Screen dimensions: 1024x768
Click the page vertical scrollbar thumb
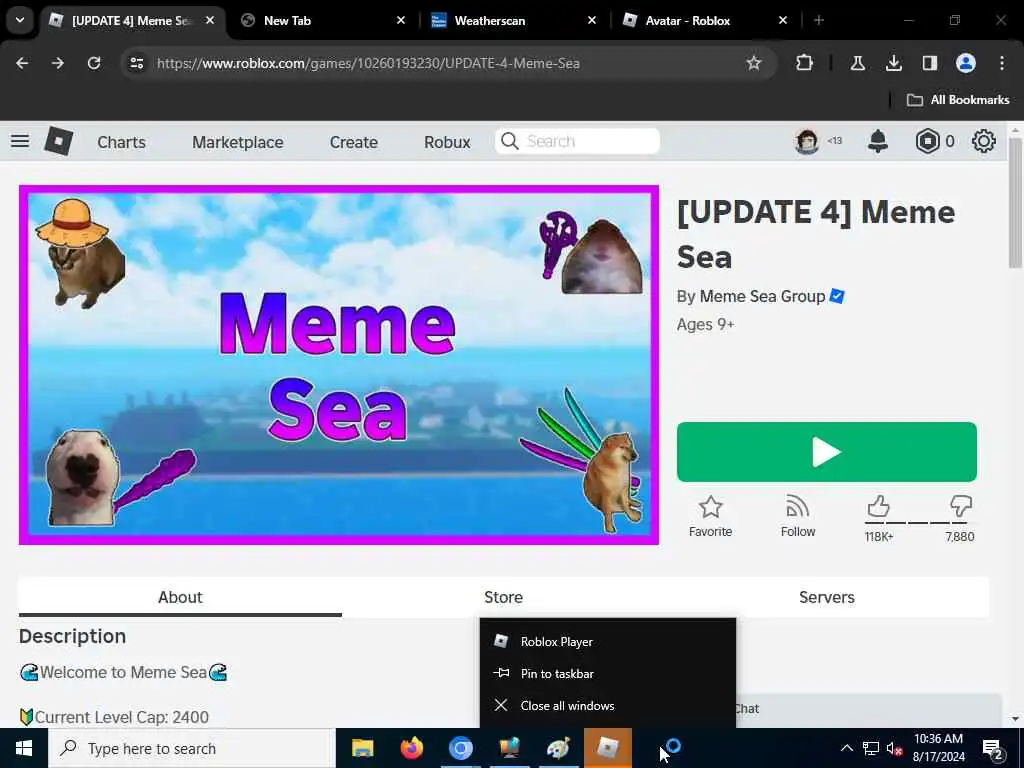tap(1015, 202)
